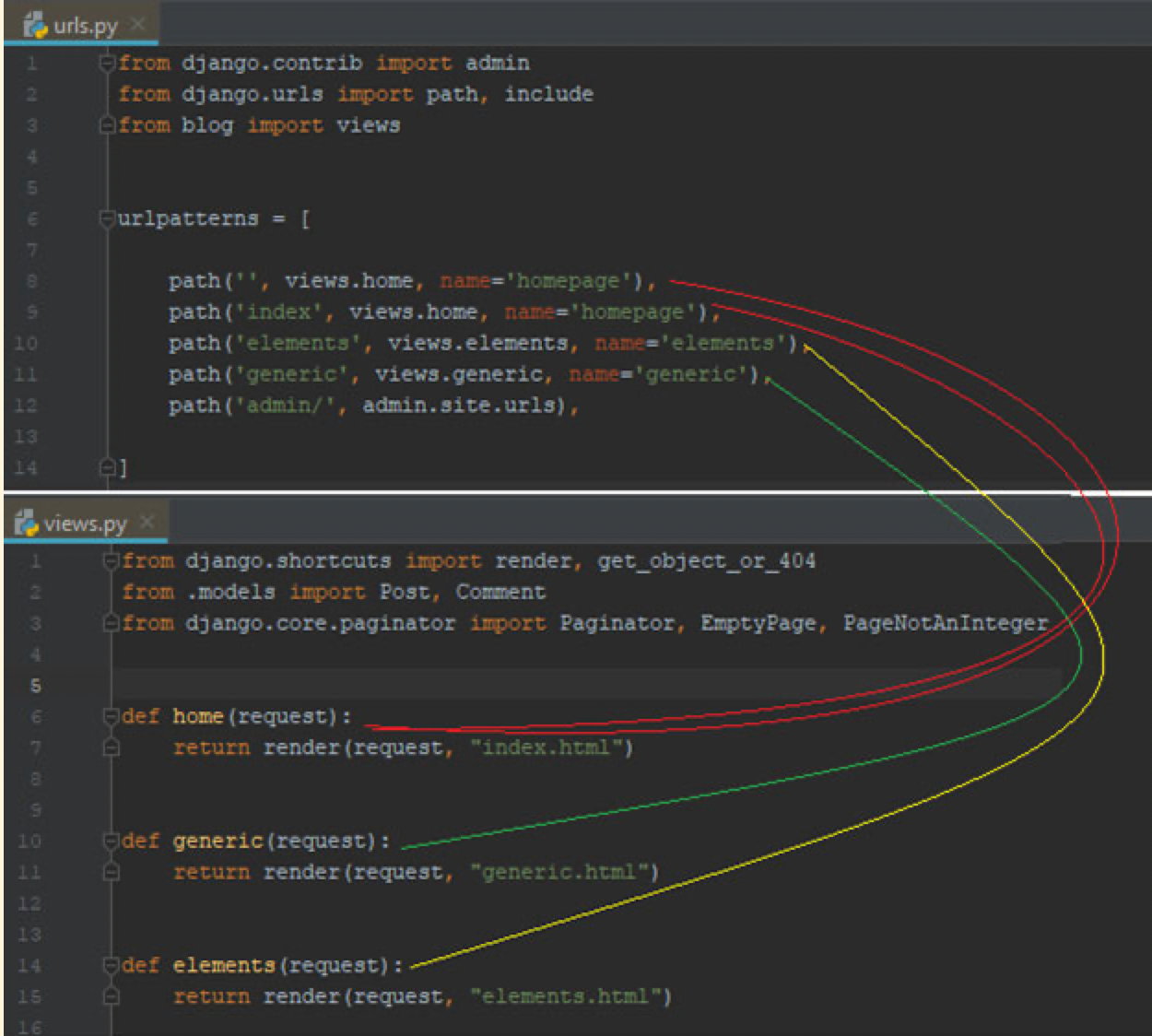Click 'get_object_or_404' in the views.py import
The width and height of the screenshot is (1152, 1036).
pyautogui.click(x=706, y=561)
